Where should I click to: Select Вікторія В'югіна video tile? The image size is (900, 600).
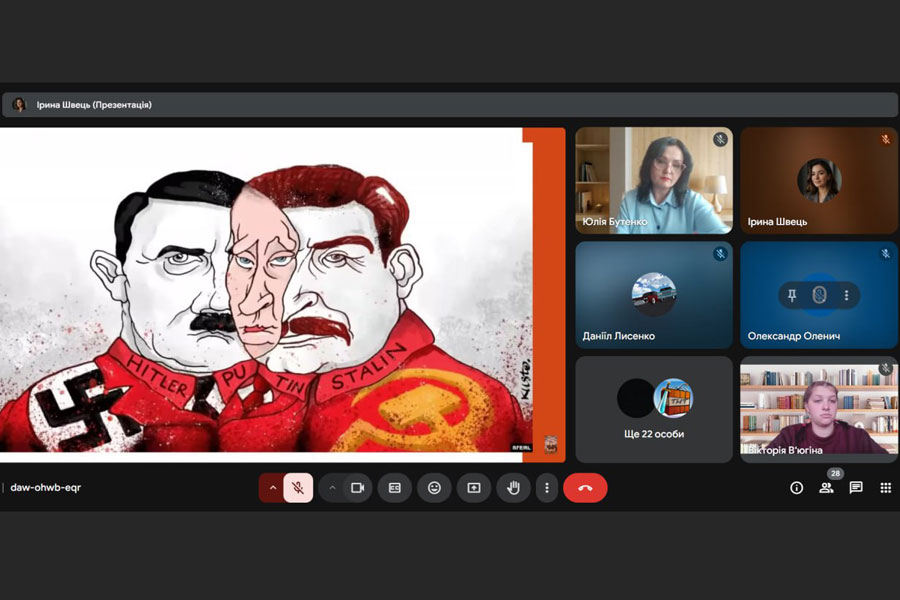(819, 409)
